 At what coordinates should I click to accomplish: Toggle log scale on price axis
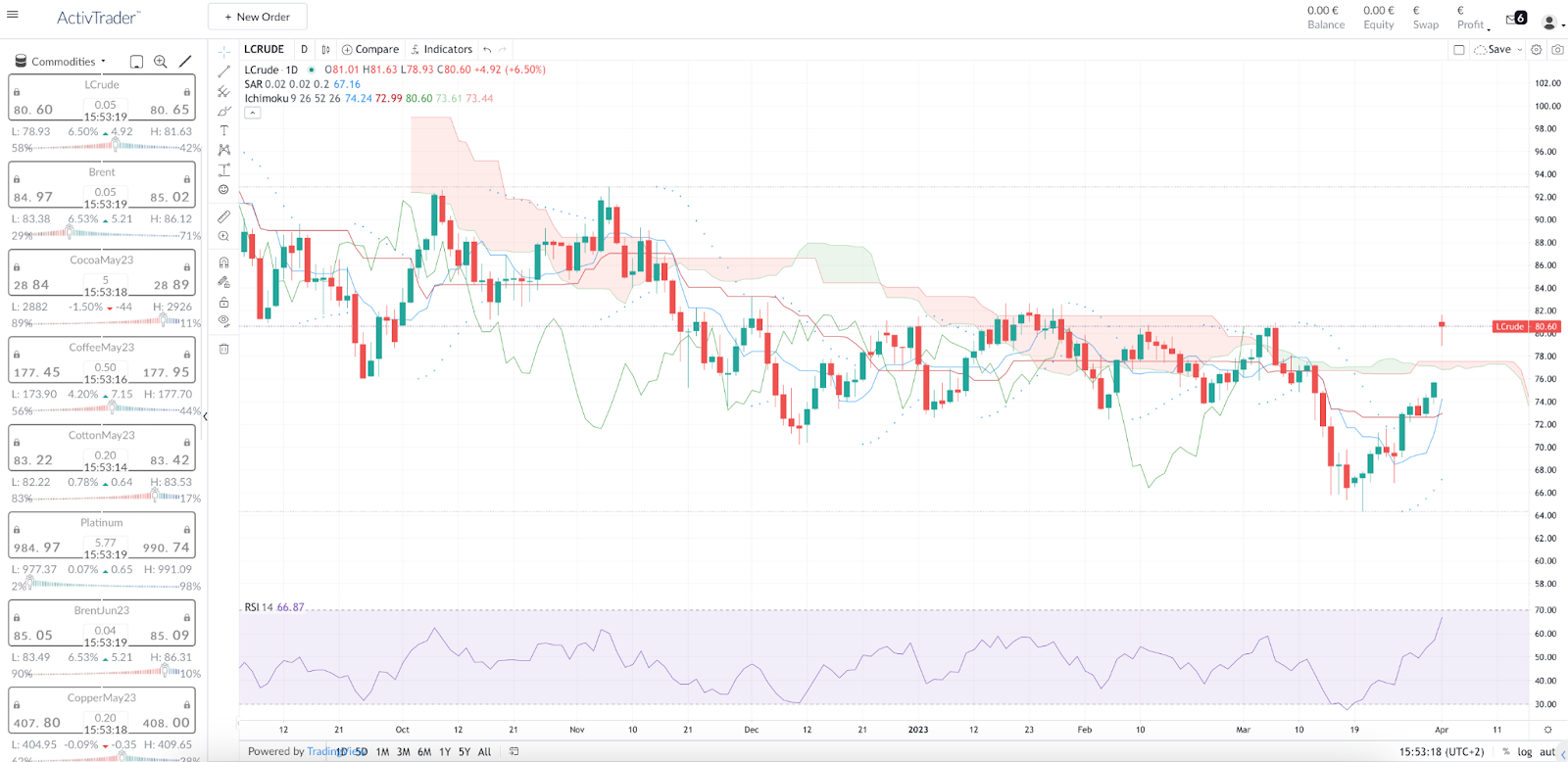(1525, 752)
